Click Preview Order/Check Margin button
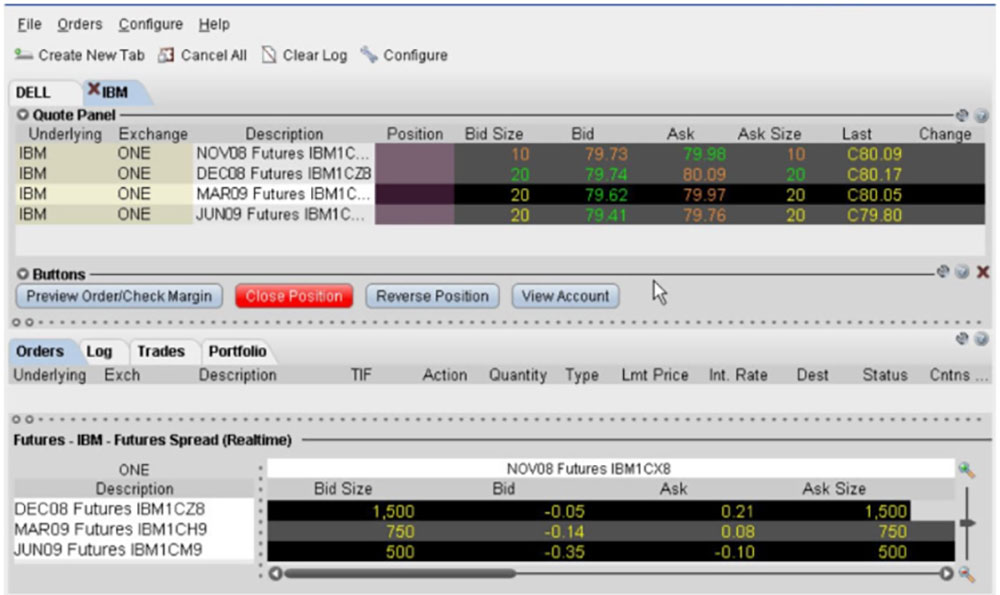 119,296
